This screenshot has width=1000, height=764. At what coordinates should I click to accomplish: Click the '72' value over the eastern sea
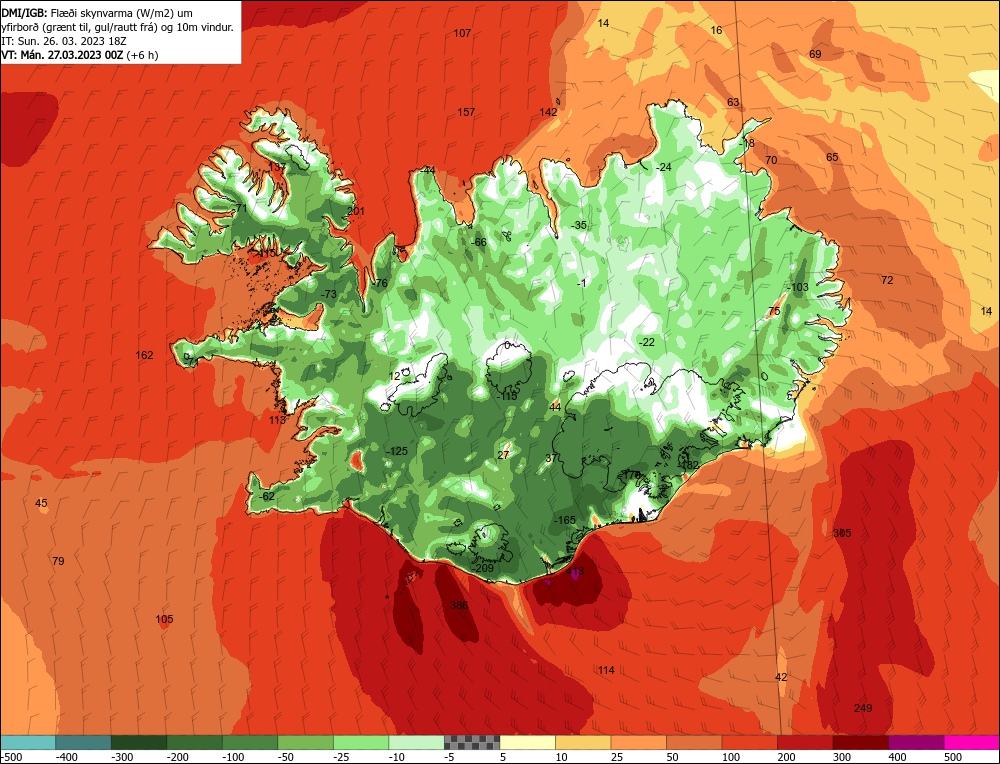(887, 280)
